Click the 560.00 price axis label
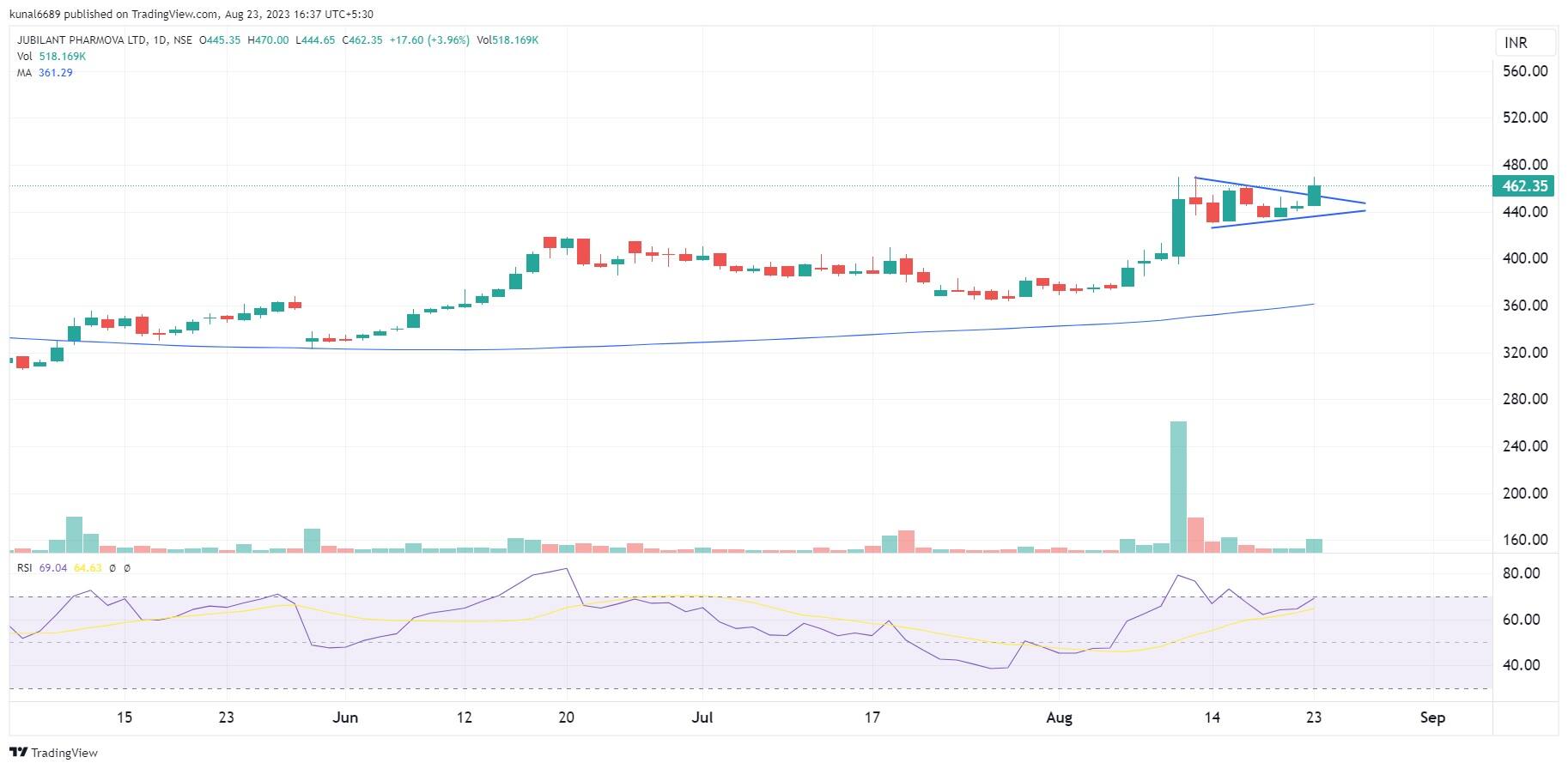The width and height of the screenshot is (1568, 769). pos(1525,71)
